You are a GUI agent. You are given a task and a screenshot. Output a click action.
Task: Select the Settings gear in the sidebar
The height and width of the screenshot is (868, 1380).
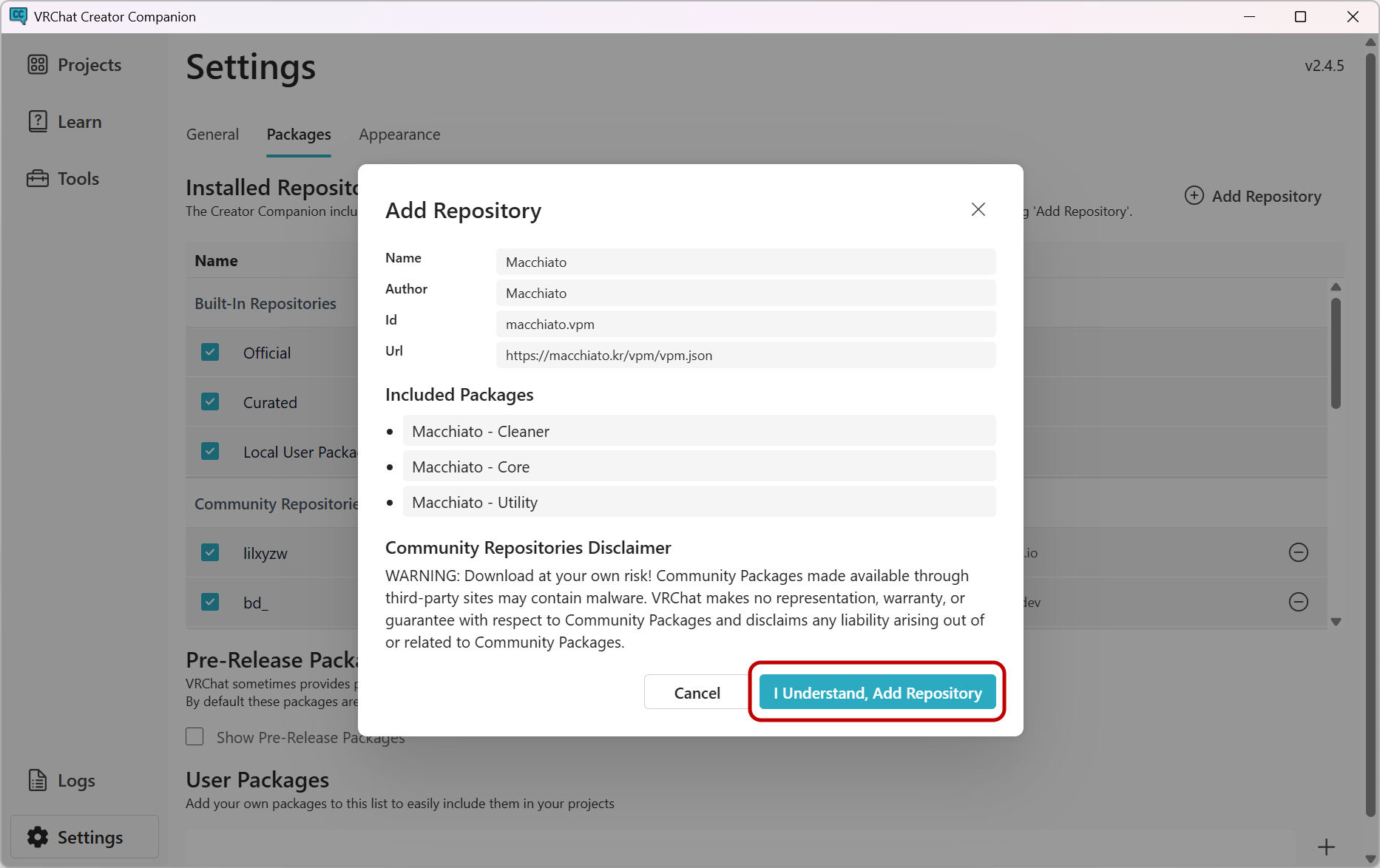[38, 837]
